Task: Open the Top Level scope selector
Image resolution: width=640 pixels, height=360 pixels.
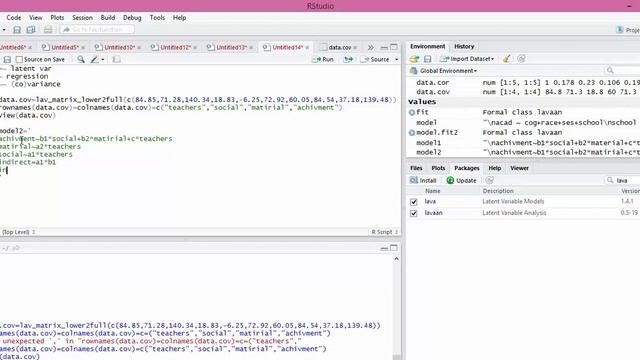Action: [18, 232]
